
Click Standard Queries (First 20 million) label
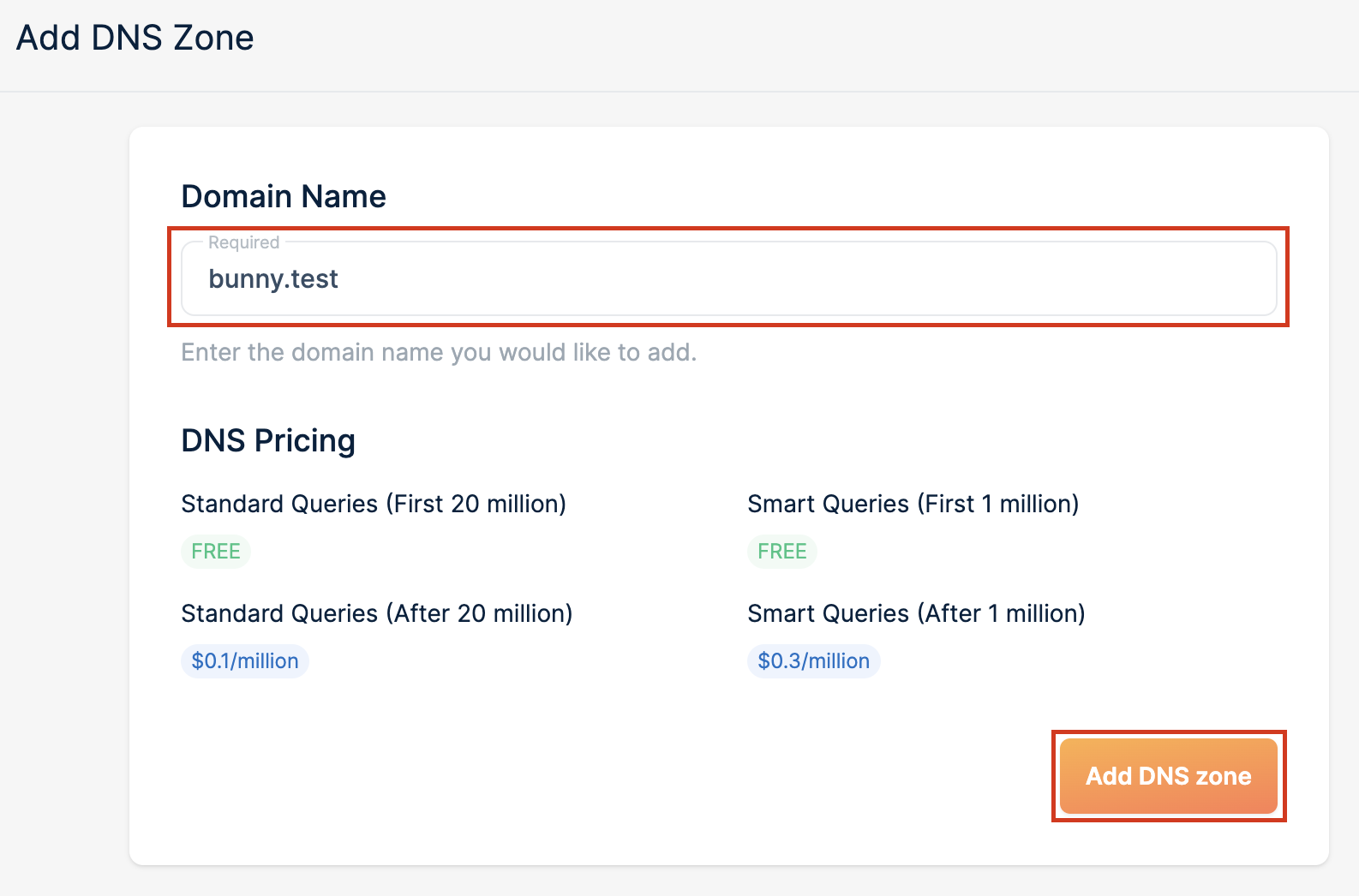(x=374, y=504)
